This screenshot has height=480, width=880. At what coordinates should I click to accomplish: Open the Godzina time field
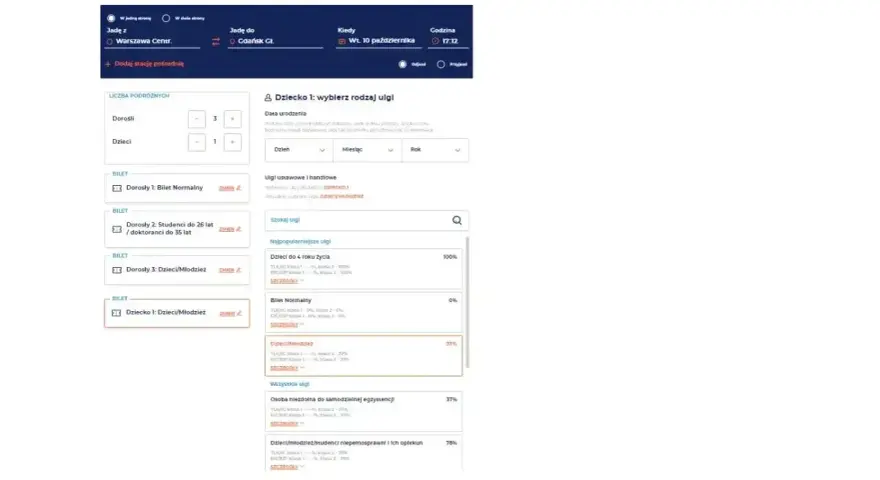point(448,41)
